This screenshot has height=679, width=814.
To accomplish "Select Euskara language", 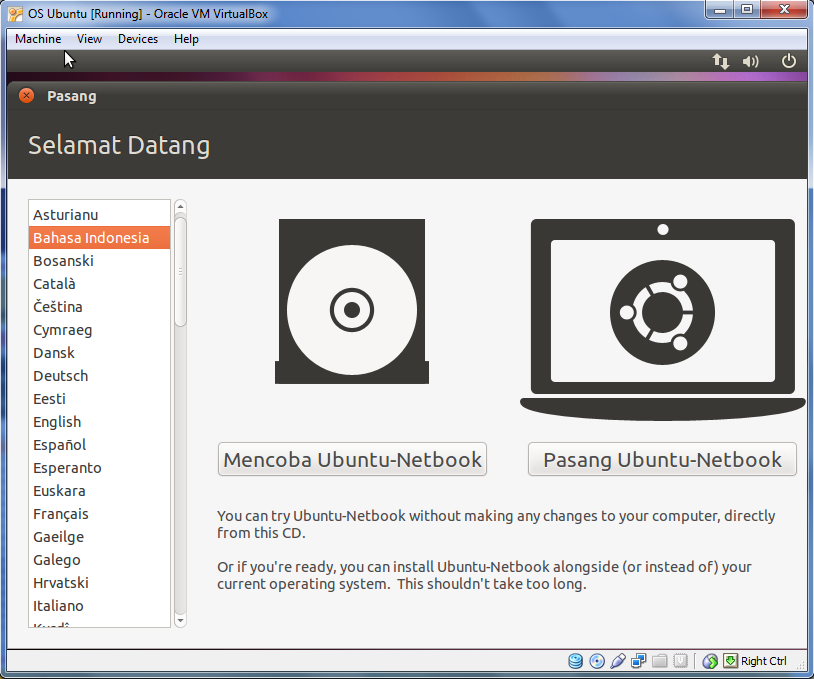I will (99, 491).
